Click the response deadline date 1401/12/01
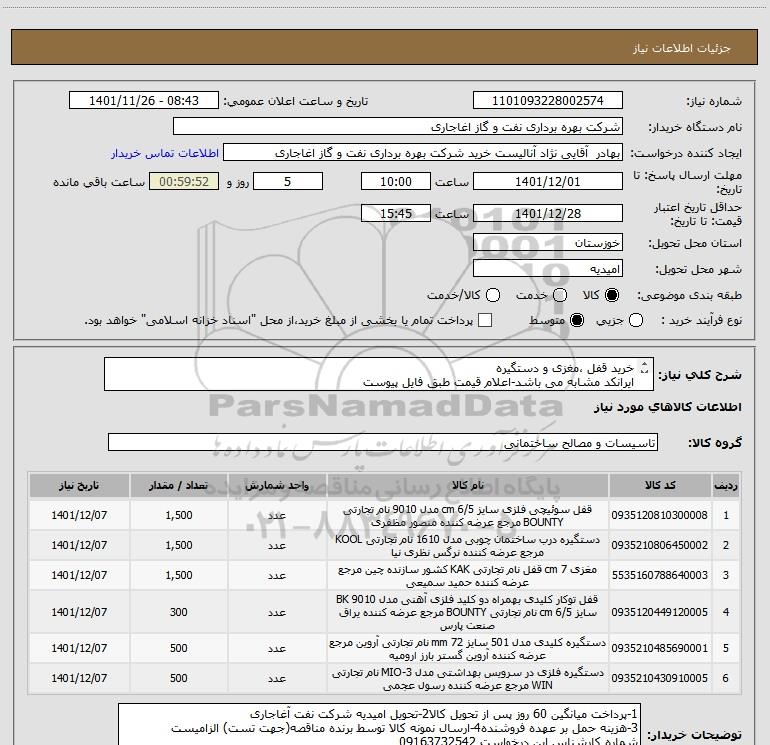The height and width of the screenshot is (745, 770). point(548,181)
